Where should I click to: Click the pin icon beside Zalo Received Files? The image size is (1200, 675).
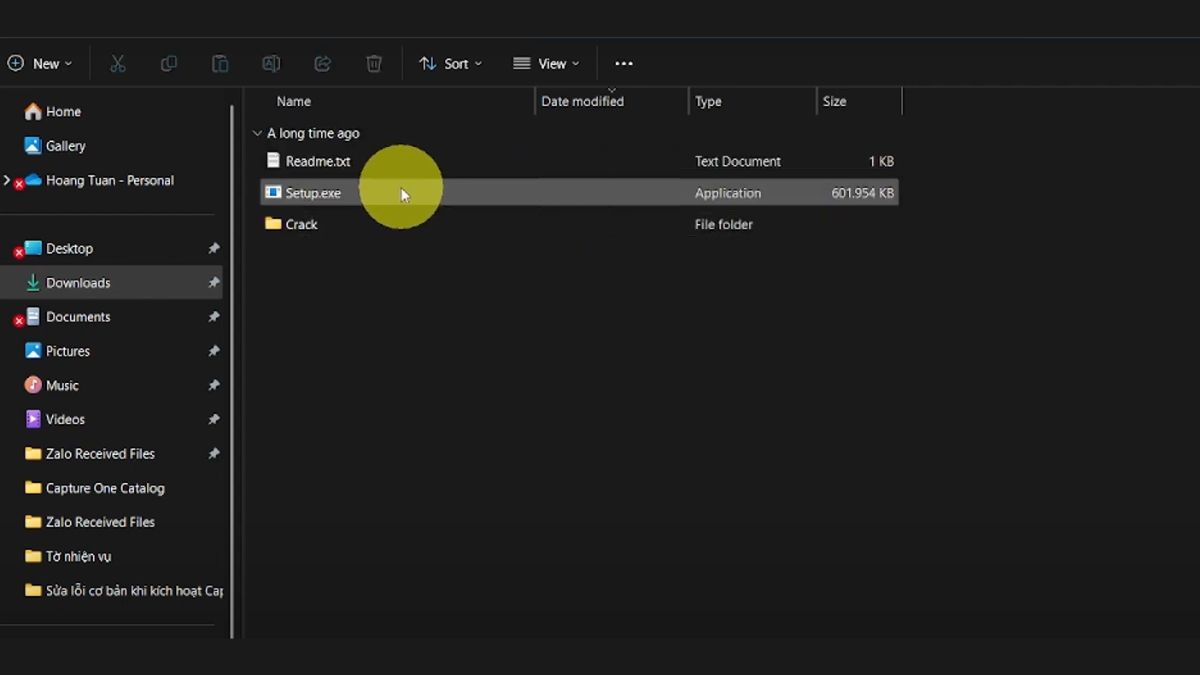coord(213,454)
